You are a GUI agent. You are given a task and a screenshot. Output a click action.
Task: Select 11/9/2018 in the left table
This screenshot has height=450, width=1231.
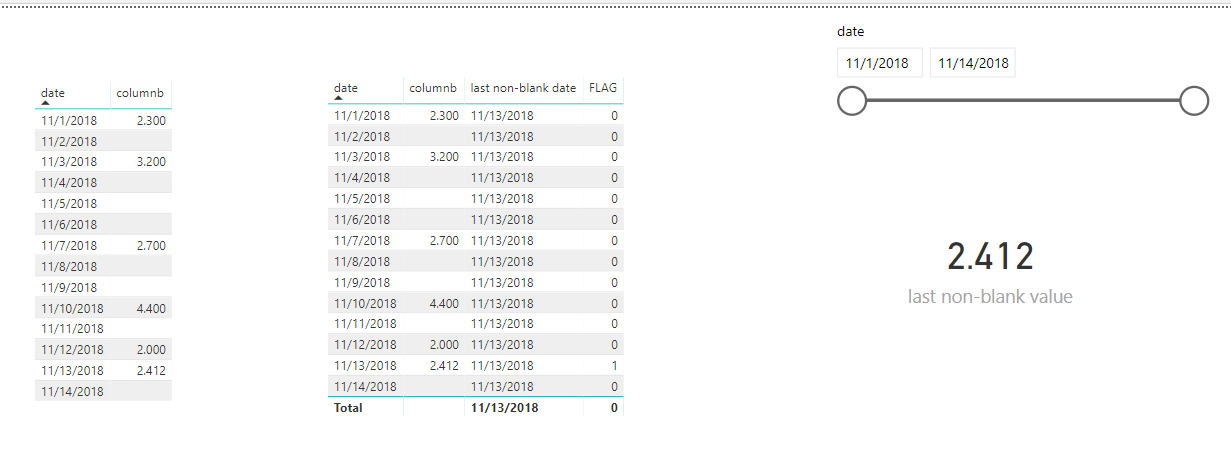(69, 287)
